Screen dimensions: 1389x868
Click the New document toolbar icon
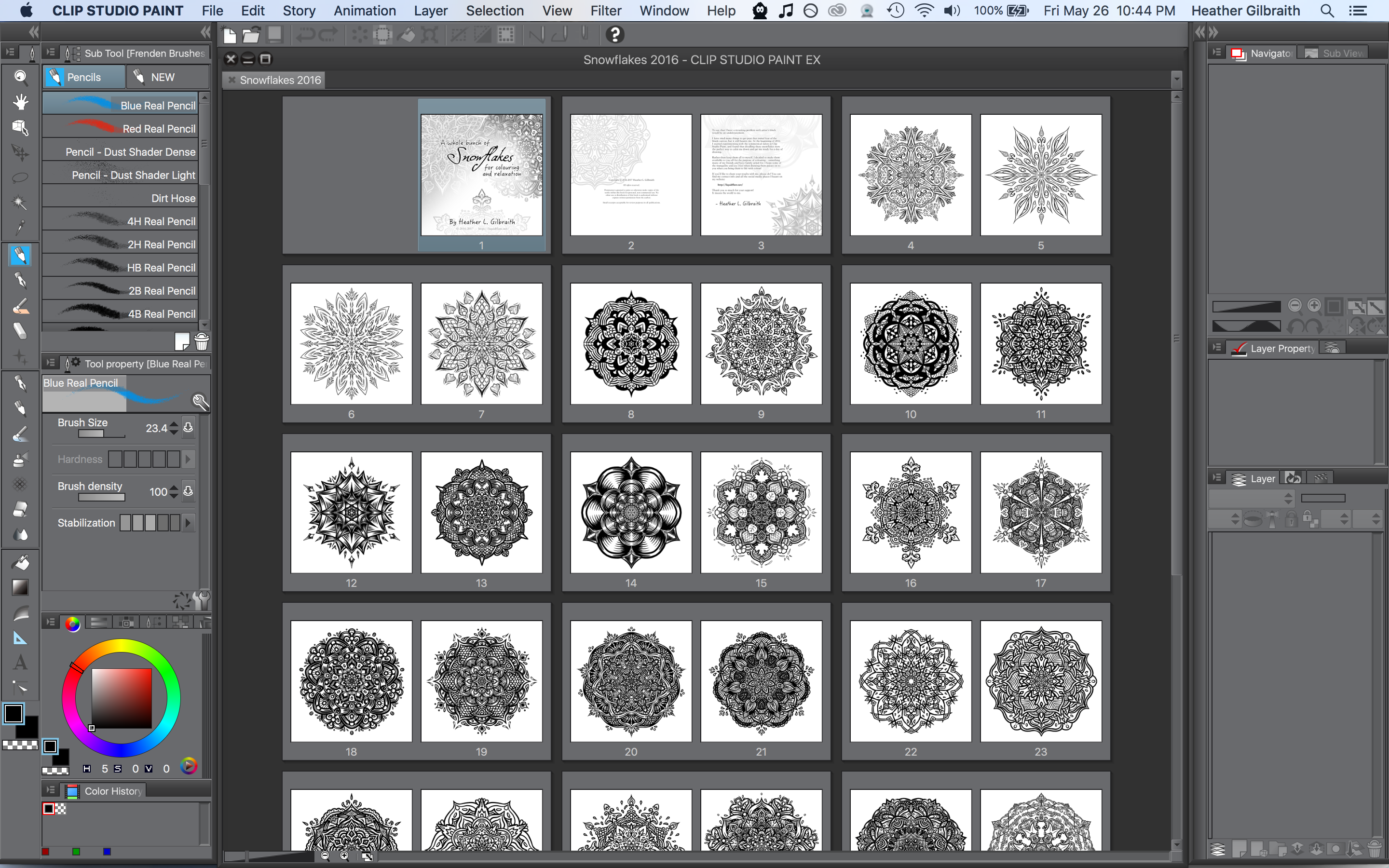point(230,35)
